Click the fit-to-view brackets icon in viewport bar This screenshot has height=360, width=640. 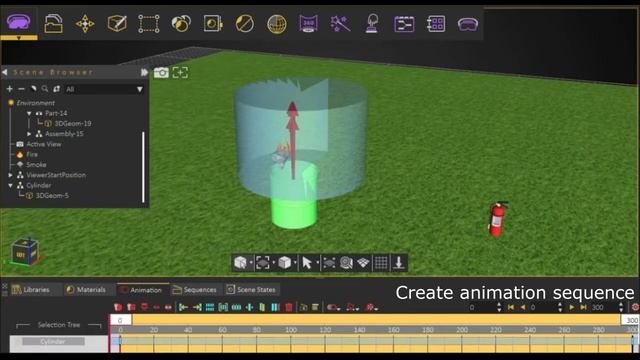pos(262,263)
